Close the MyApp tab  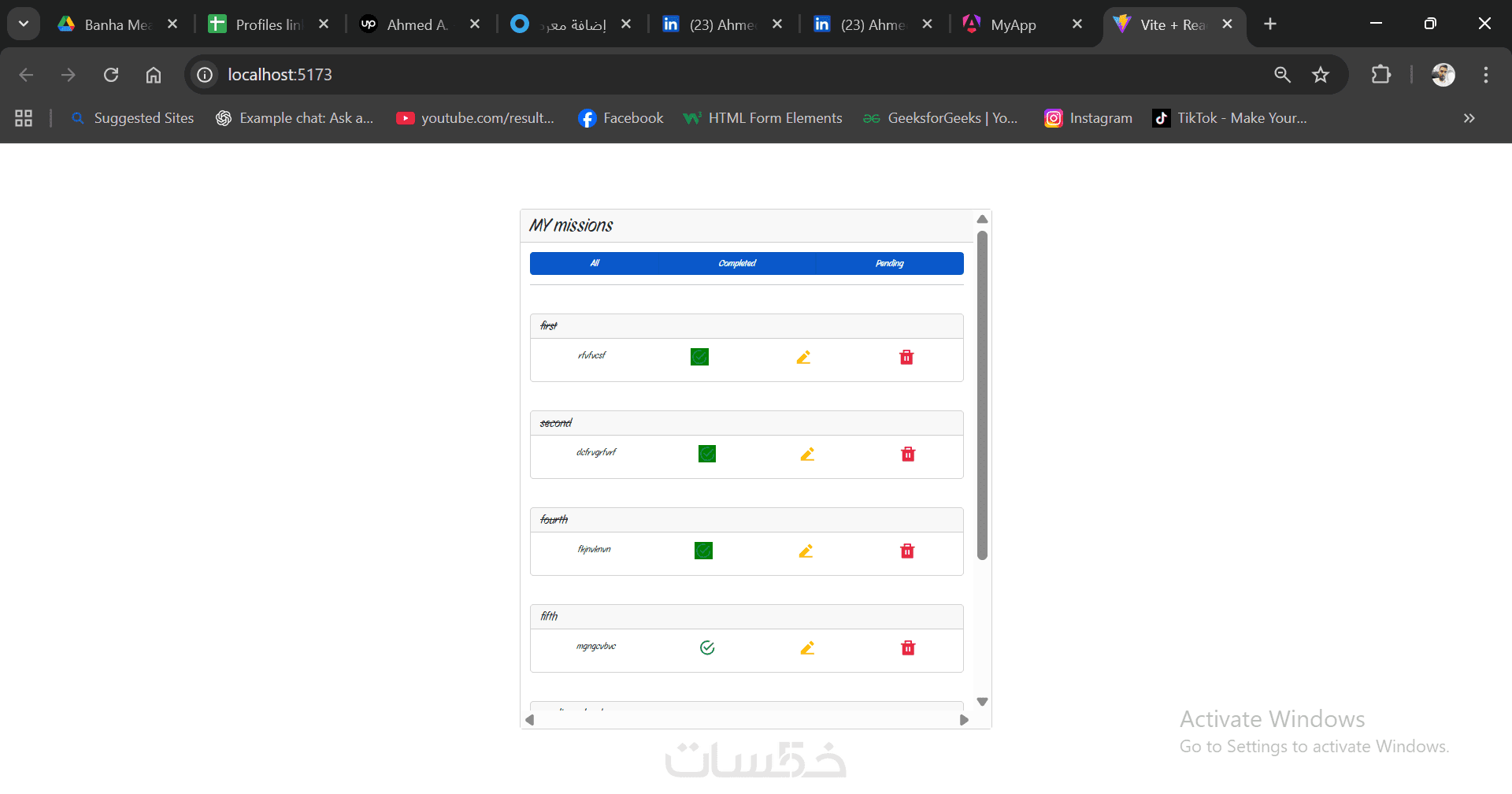(x=1077, y=24)
